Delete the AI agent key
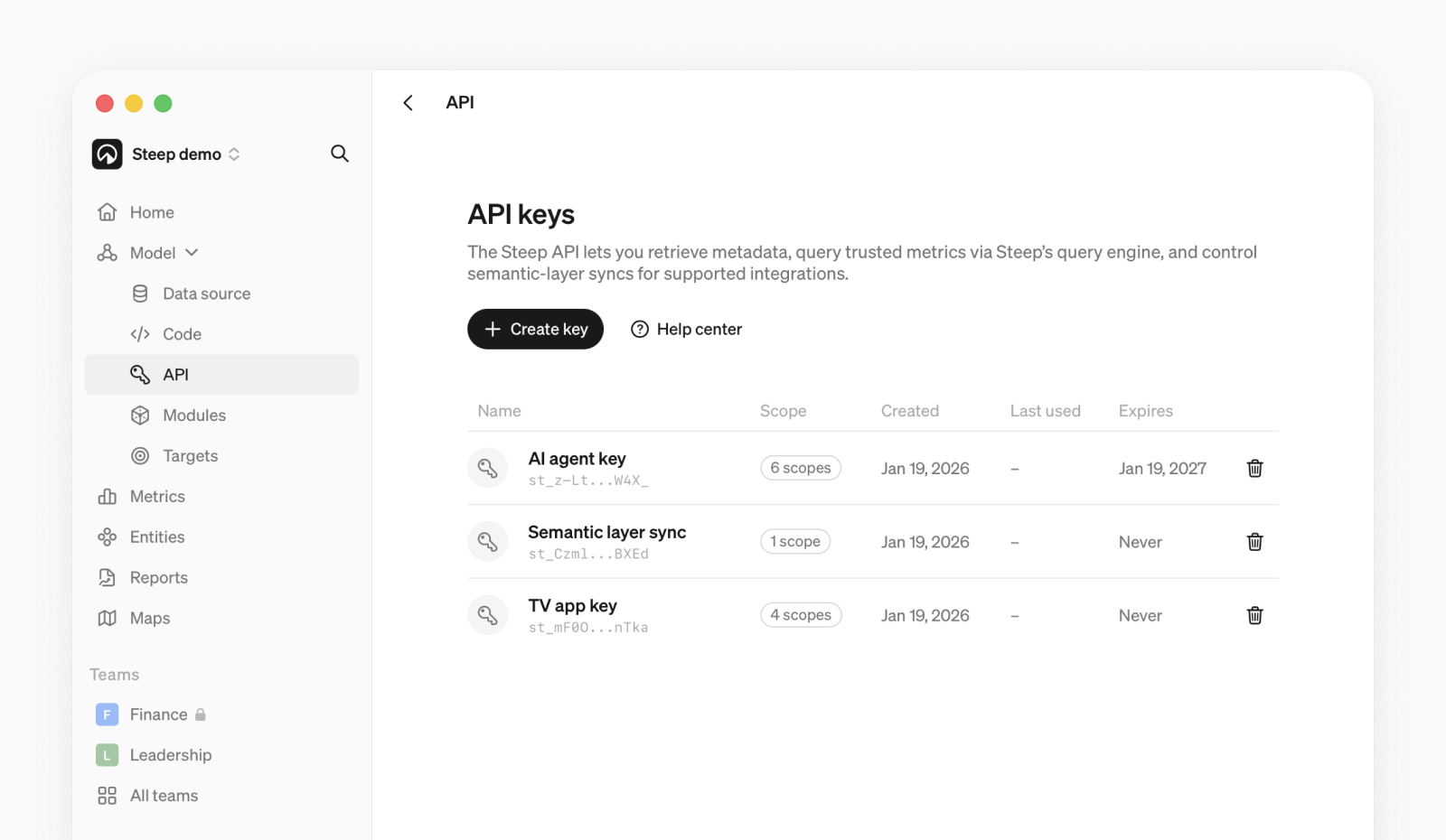The image size is (1446, 840). (1254, 468)
